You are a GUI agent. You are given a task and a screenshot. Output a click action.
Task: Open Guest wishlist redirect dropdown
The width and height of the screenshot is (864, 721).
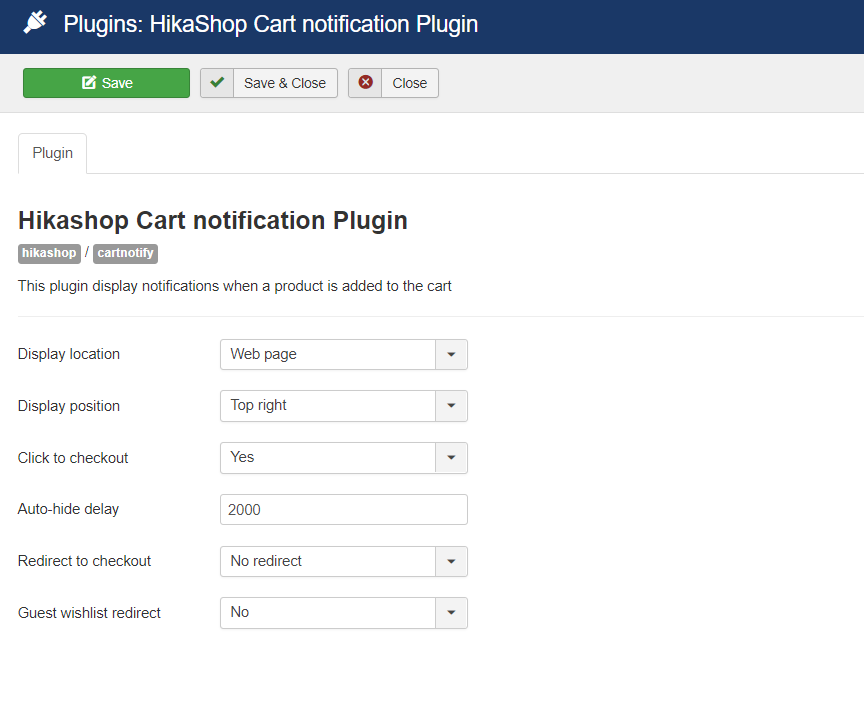point(343,613)
